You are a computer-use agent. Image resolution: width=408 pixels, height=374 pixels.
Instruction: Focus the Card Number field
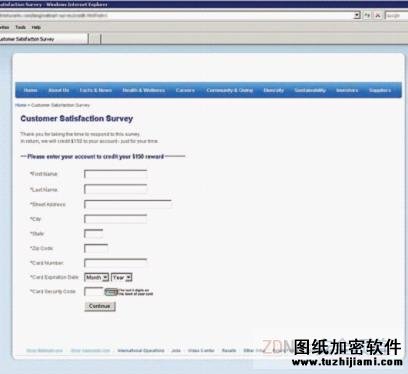coord(115,263)
